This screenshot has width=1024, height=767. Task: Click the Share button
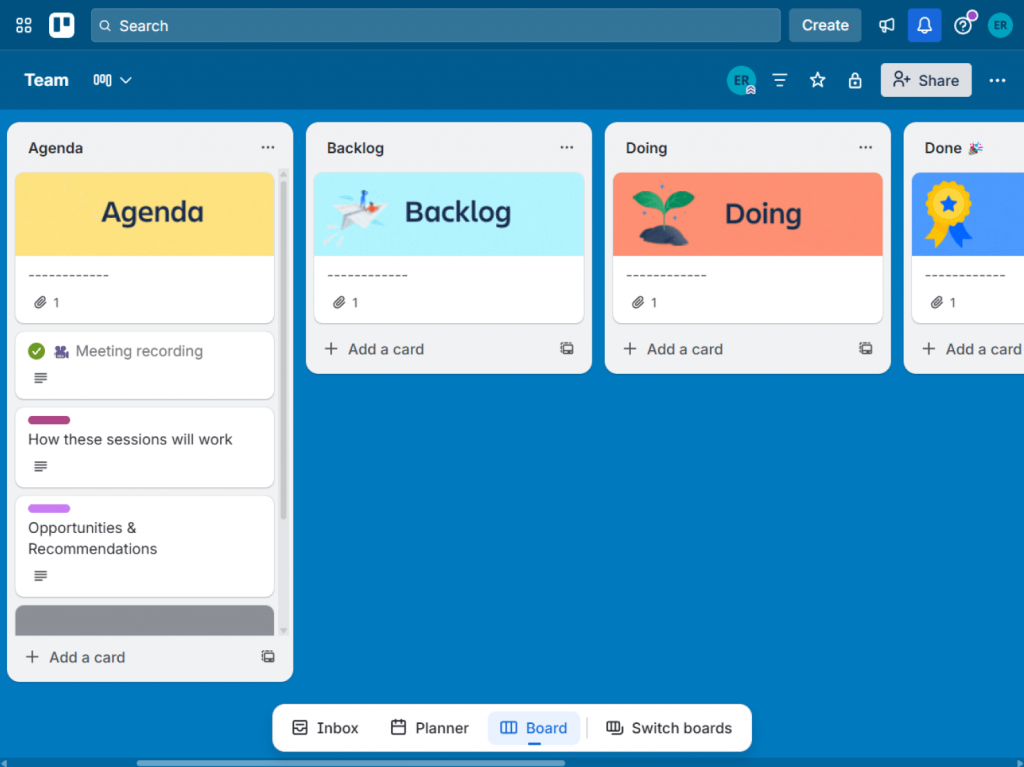(926, 80)
